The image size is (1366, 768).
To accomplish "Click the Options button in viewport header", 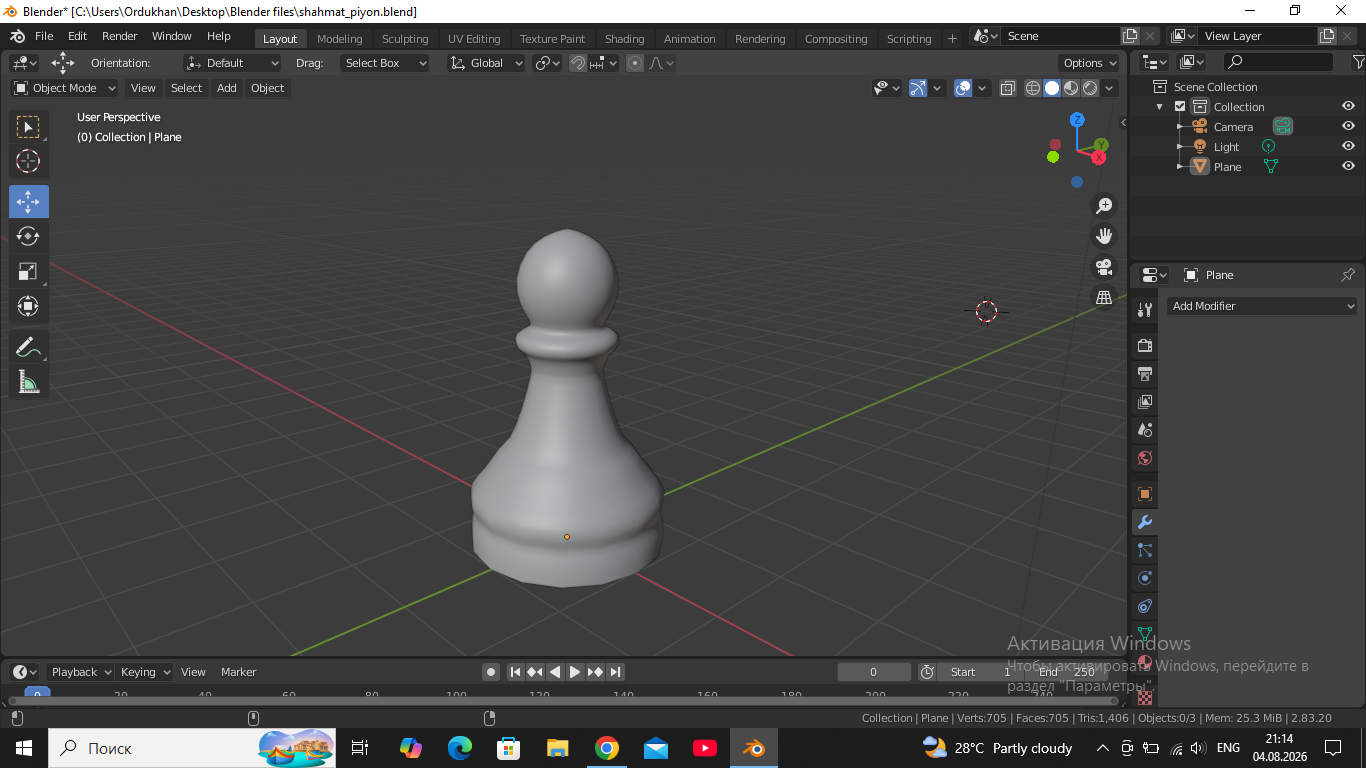I will click(1090, 63).
